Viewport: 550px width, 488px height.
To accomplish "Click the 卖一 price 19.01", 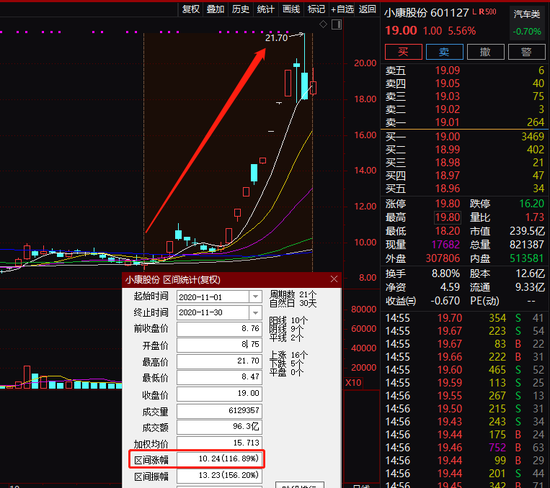I will 447,122.
